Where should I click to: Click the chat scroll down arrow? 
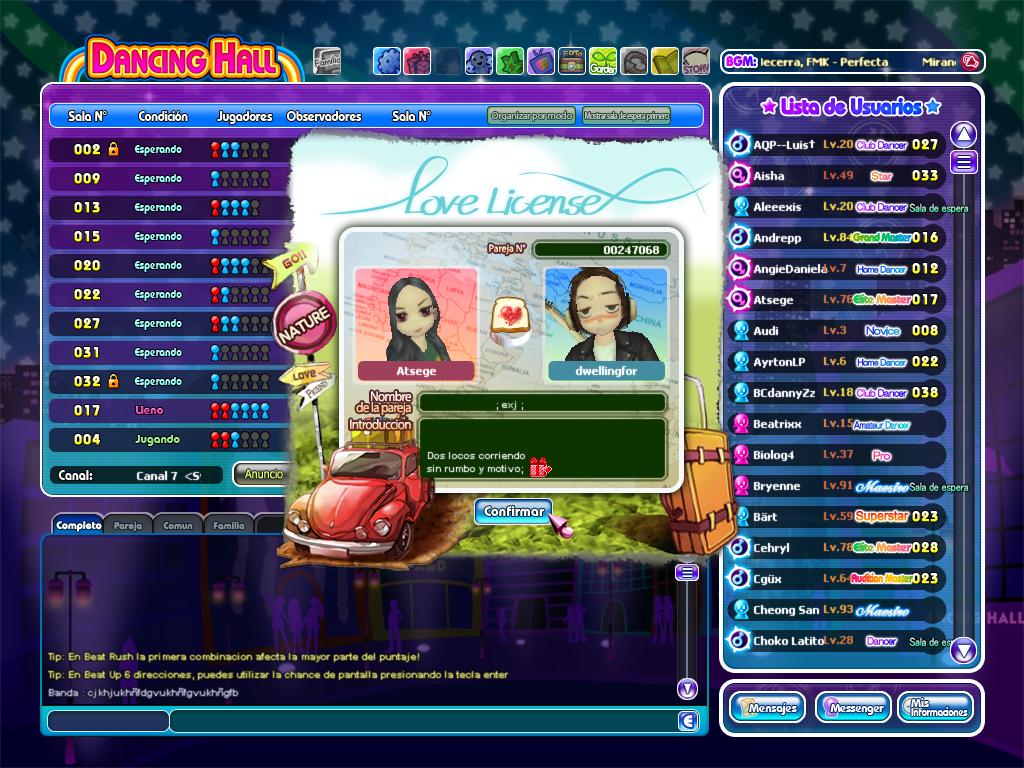[687, 688]
